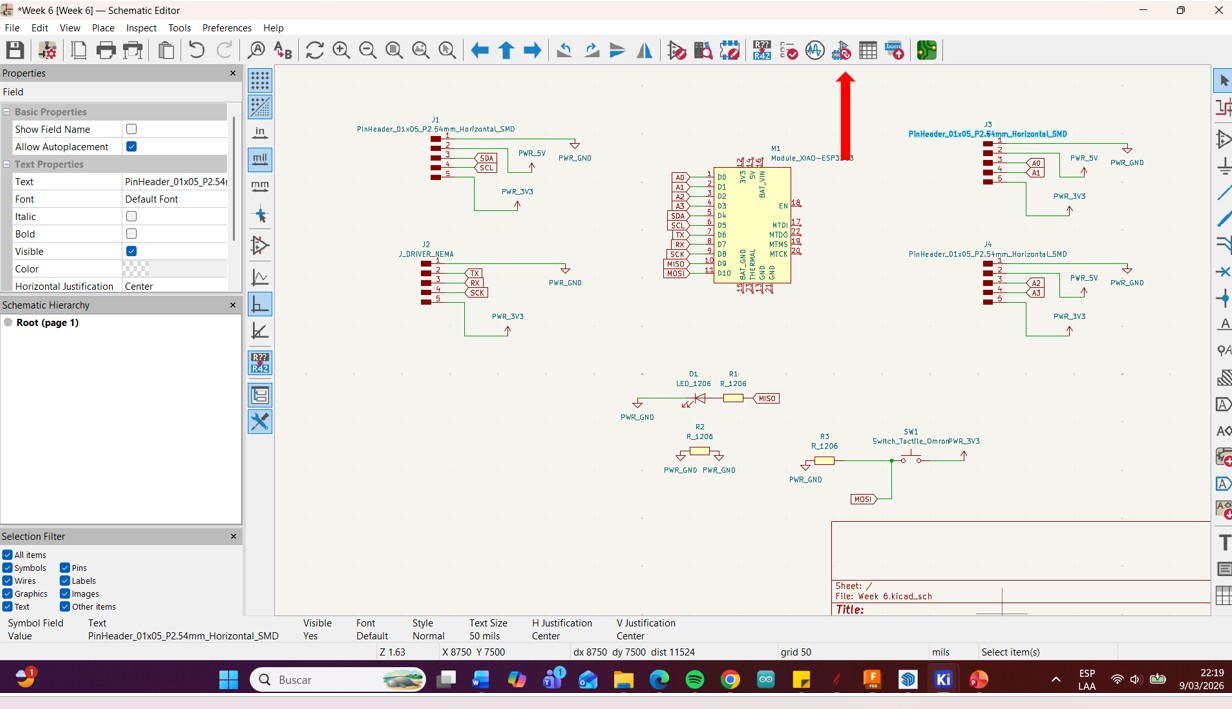Open the Footprint Editor
This screenshot has height=709, width=1232.
point(730,50)
